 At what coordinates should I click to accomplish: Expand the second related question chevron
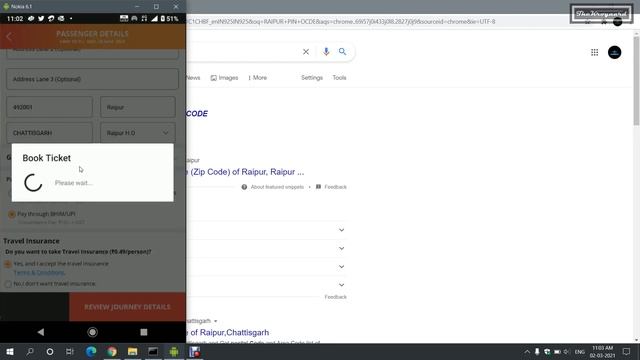[342, 249]
